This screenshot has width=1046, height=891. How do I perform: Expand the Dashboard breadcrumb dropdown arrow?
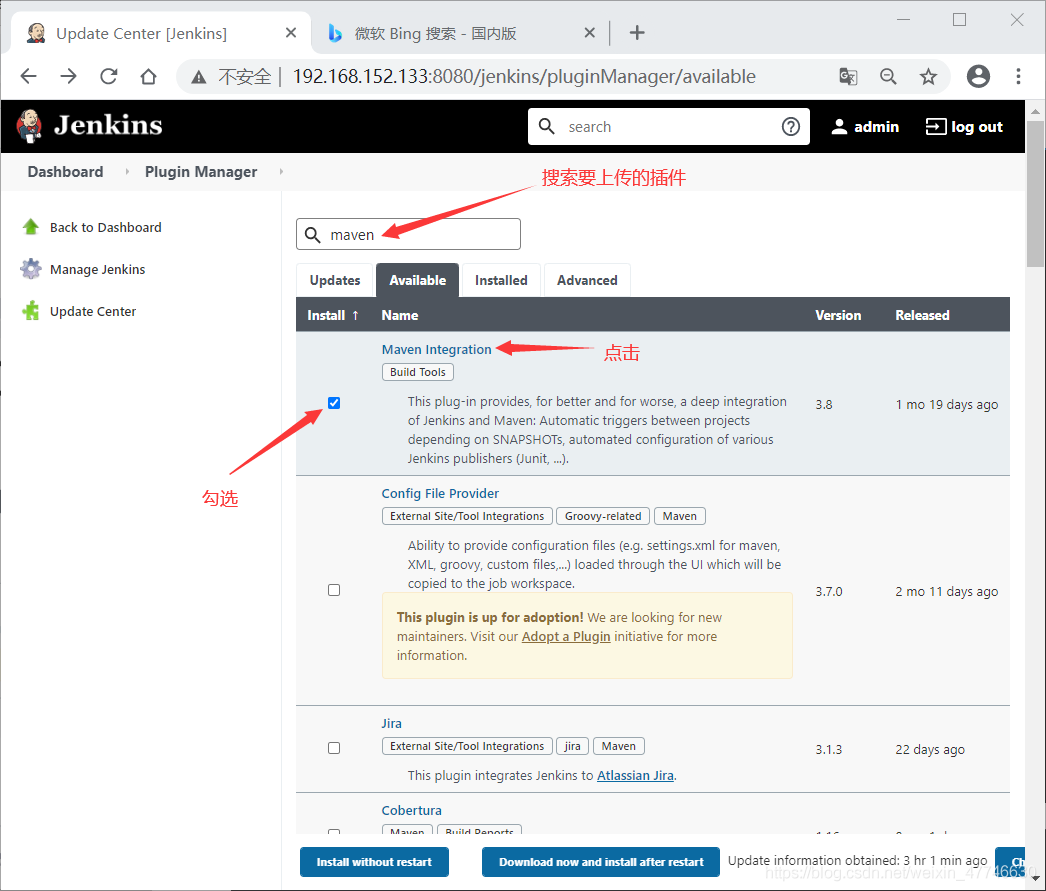pyautogui.click(x=127, y=171)
